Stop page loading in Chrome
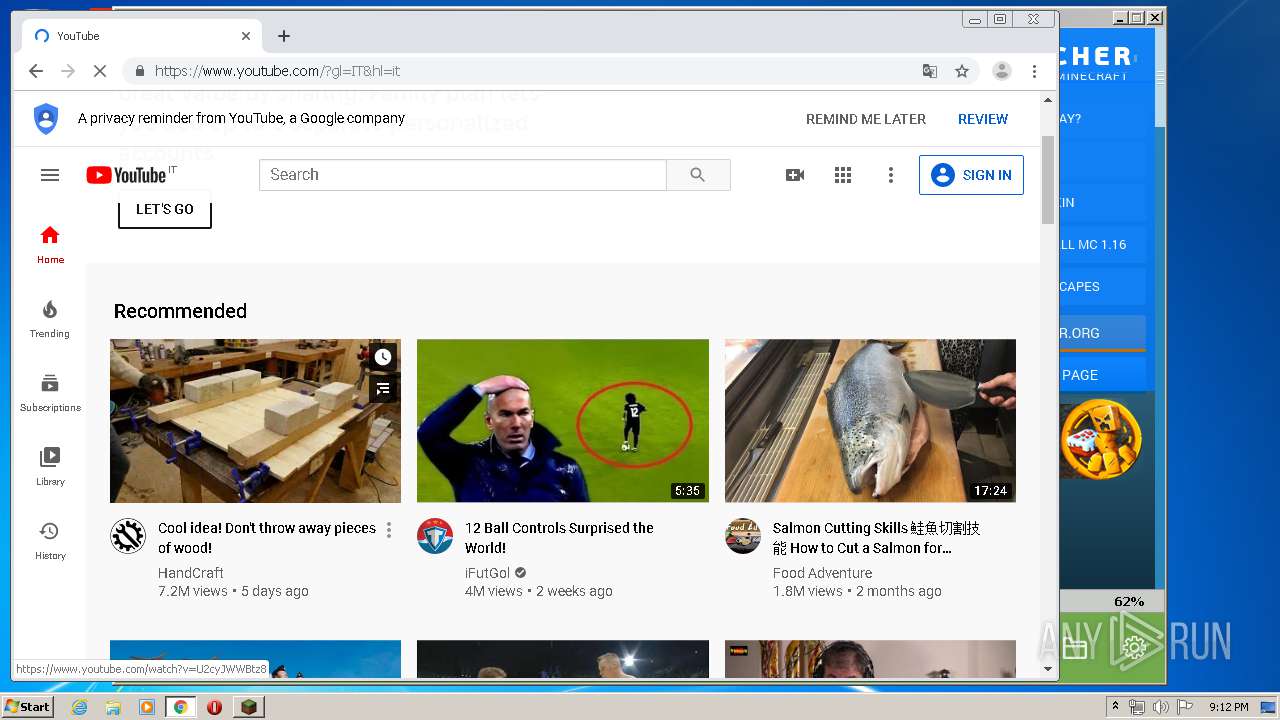Viewport: 1280px width, 720px height. click(100, 71)
